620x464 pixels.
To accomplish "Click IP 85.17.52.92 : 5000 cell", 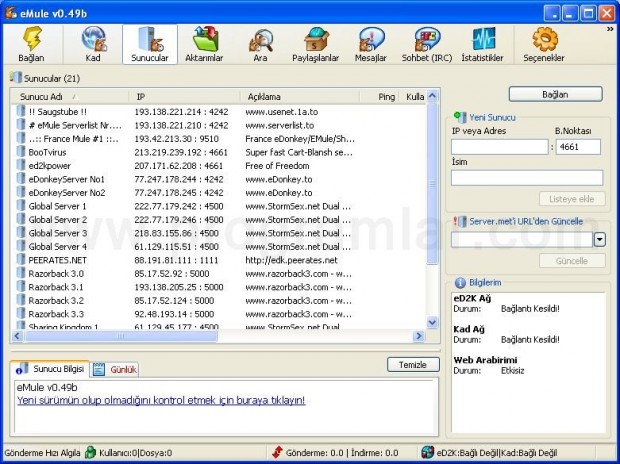I will [x=172, y=273].
